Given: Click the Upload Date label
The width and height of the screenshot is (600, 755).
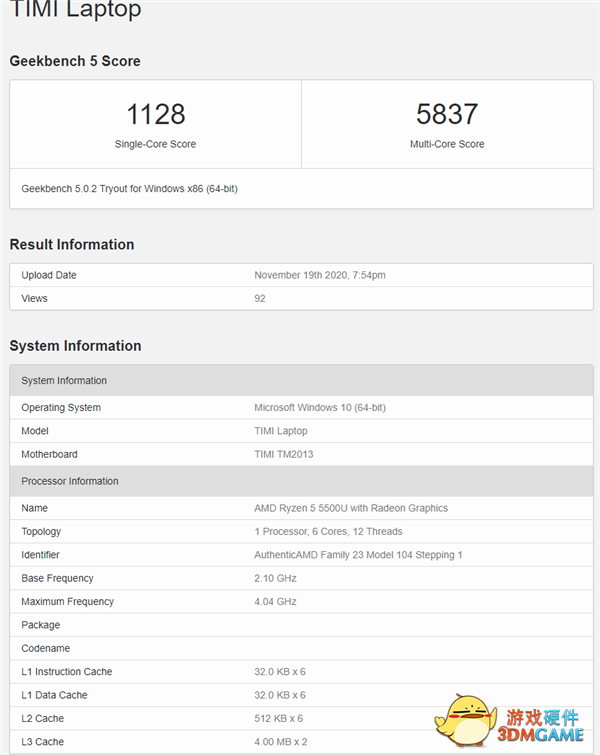Looking at the screenshot, I should click(x=49, y=275).
